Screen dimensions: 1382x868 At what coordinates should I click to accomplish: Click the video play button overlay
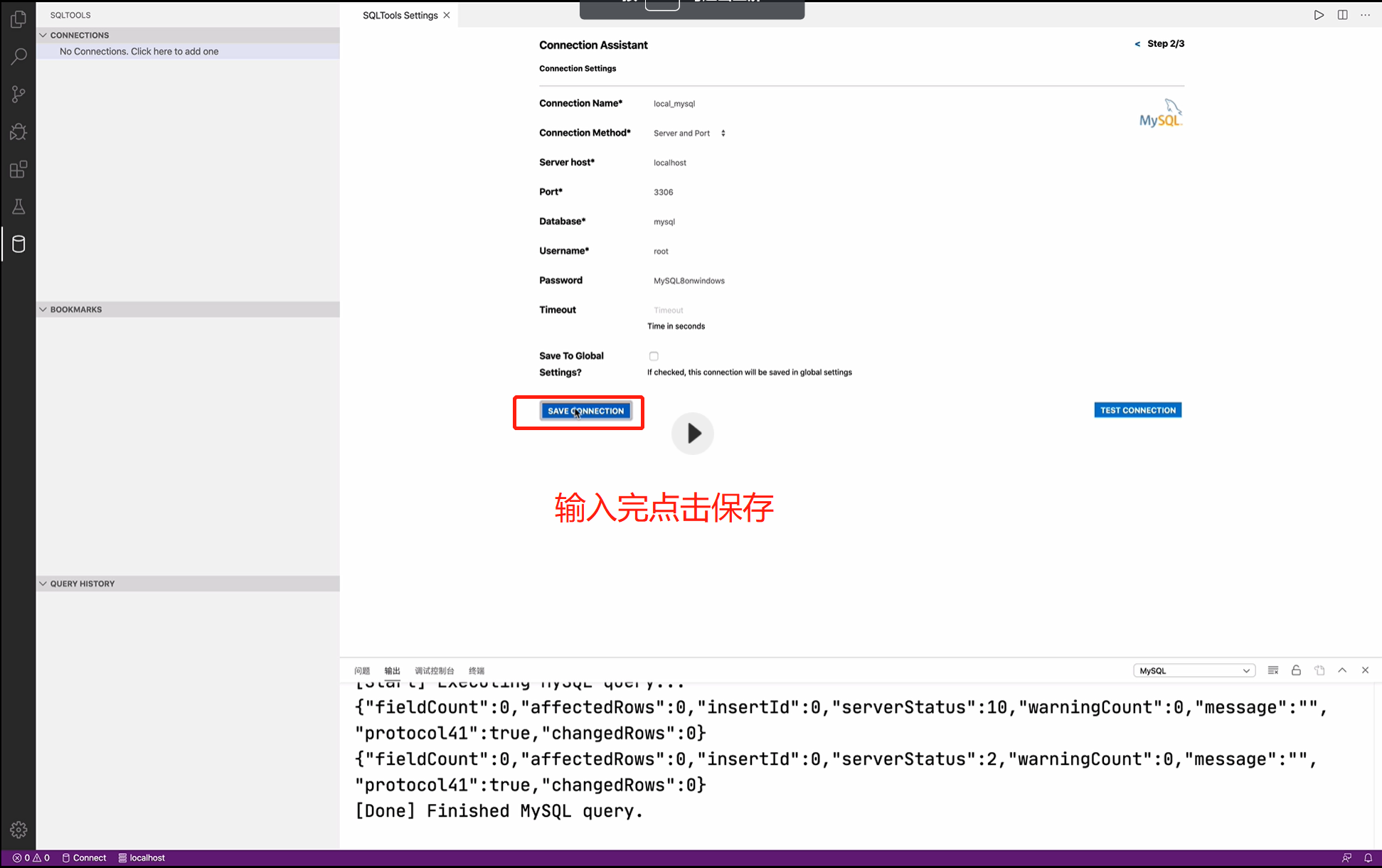(x=693, y=433)
